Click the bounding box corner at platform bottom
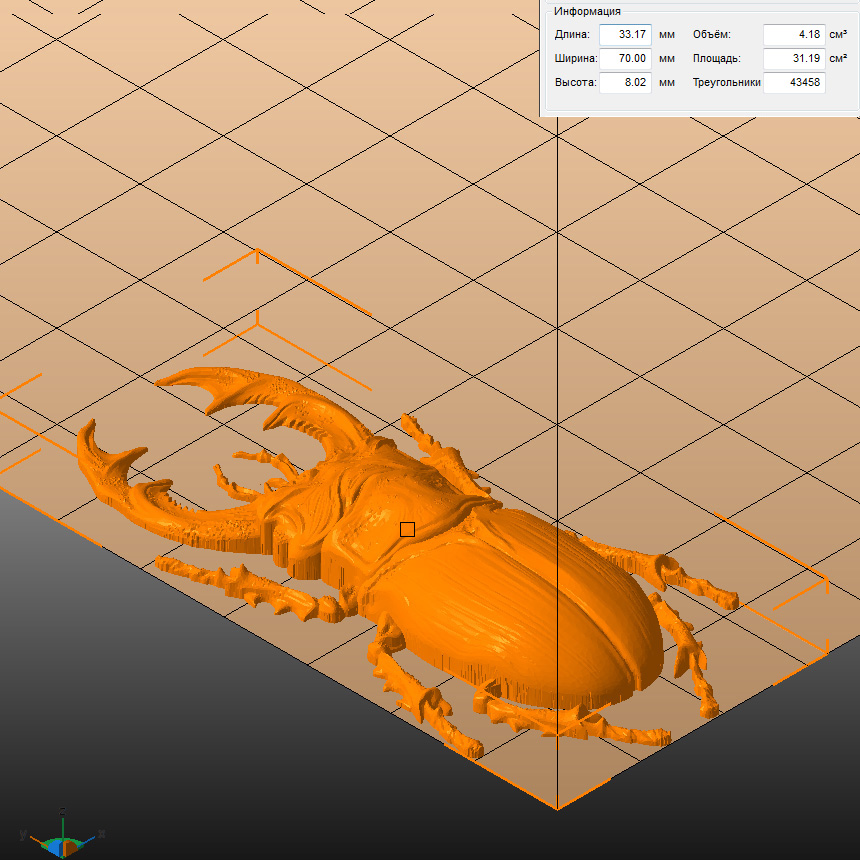Viewport: 860px width, 860px height. pos(556,806)
